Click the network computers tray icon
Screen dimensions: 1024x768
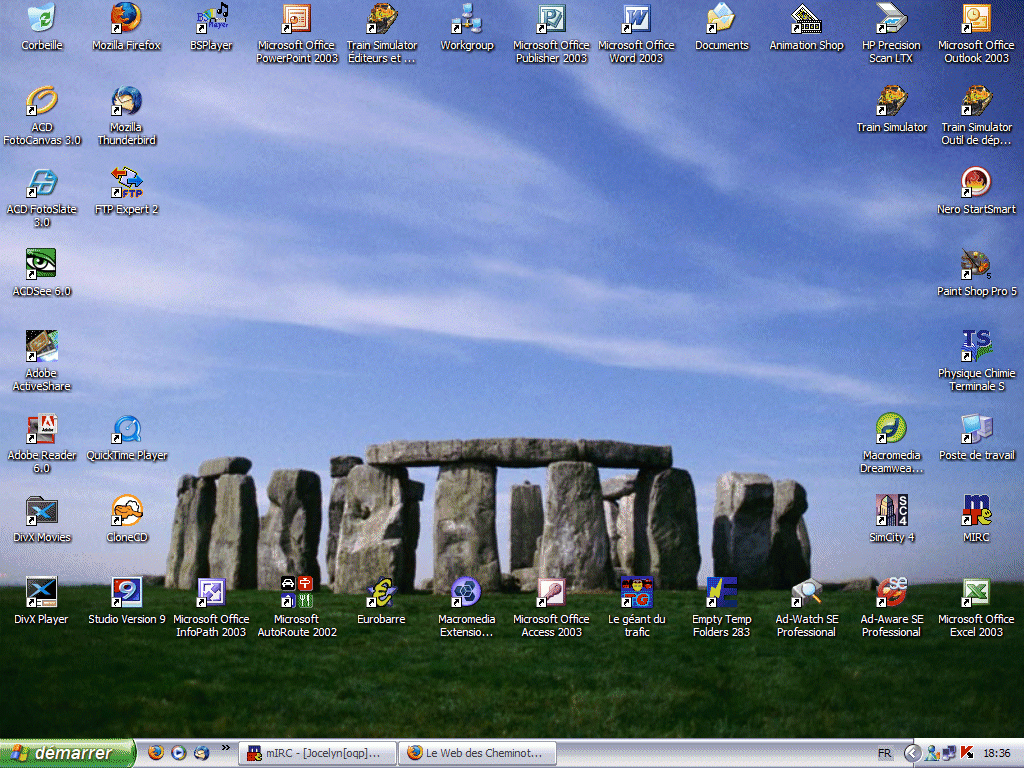click(x=949, y=754)
